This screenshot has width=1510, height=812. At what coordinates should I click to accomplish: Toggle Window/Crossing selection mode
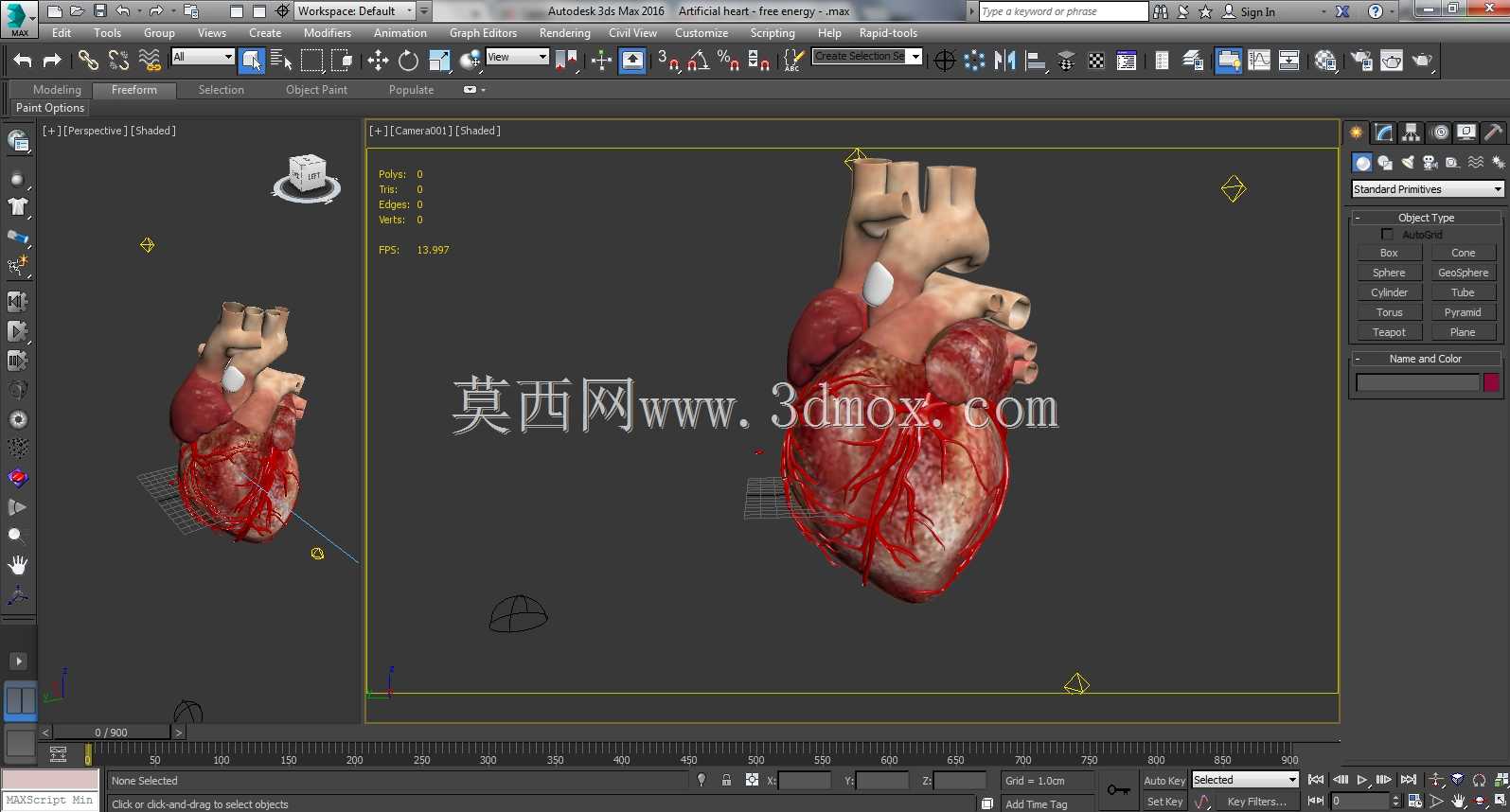tap(342, 61)
